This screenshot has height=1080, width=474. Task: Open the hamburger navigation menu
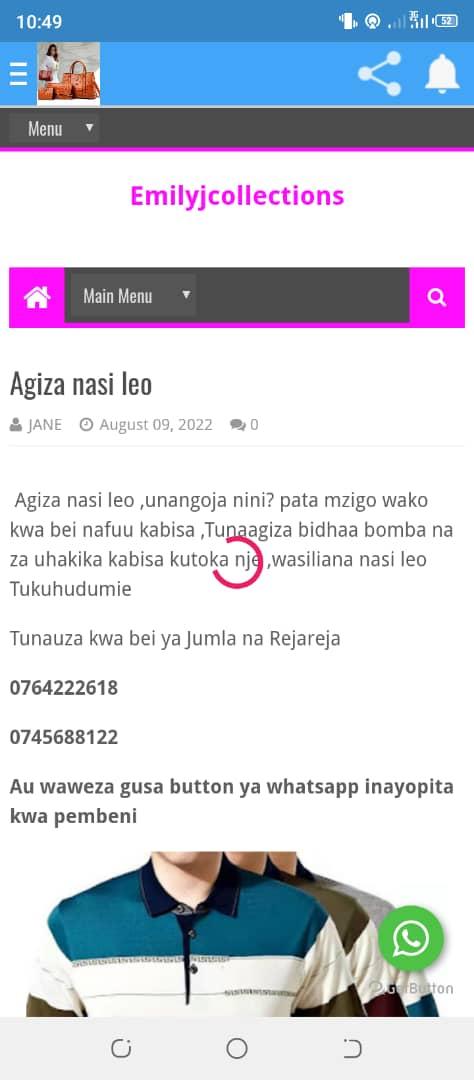coord(19,74)
